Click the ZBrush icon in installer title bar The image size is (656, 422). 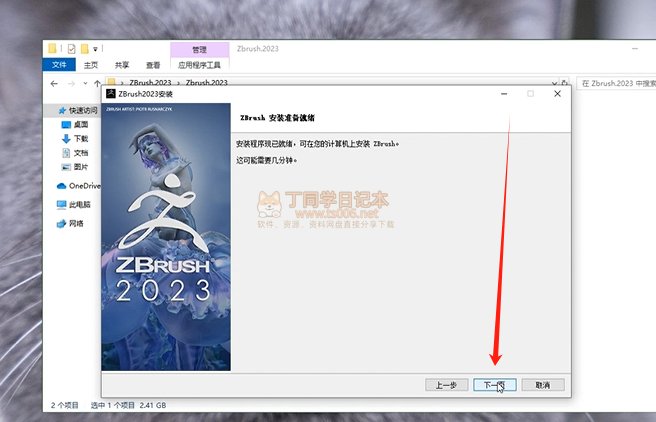click(x=110, y=94)
